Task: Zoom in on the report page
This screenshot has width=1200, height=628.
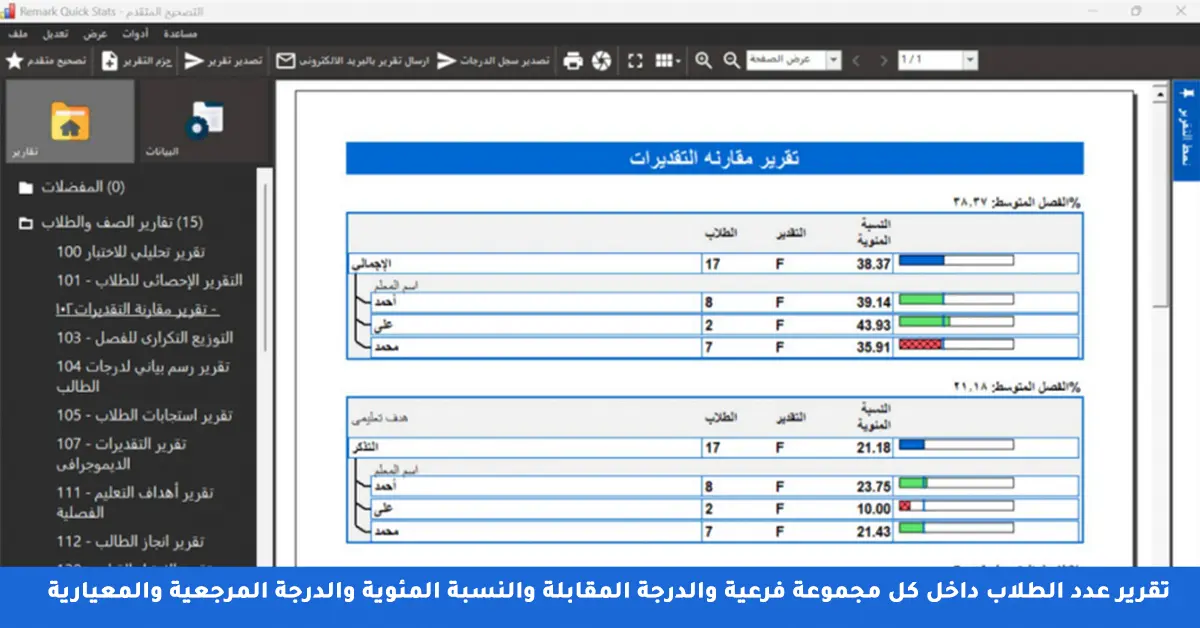Action: tap(704, 61)
